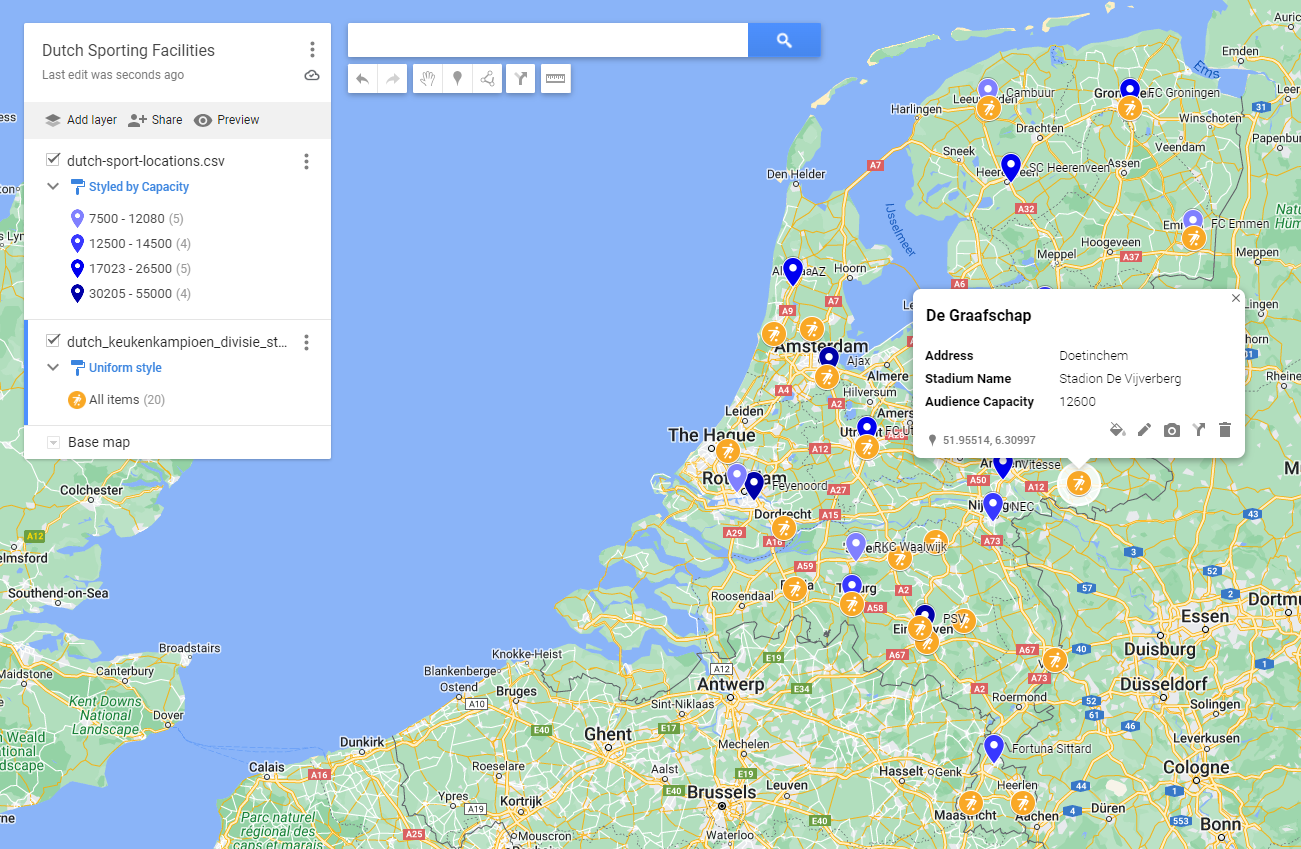This screenshot has height=849, width=1301.
Task: Click the Doetinchem address value
Action: click(x=1094, y=355)
